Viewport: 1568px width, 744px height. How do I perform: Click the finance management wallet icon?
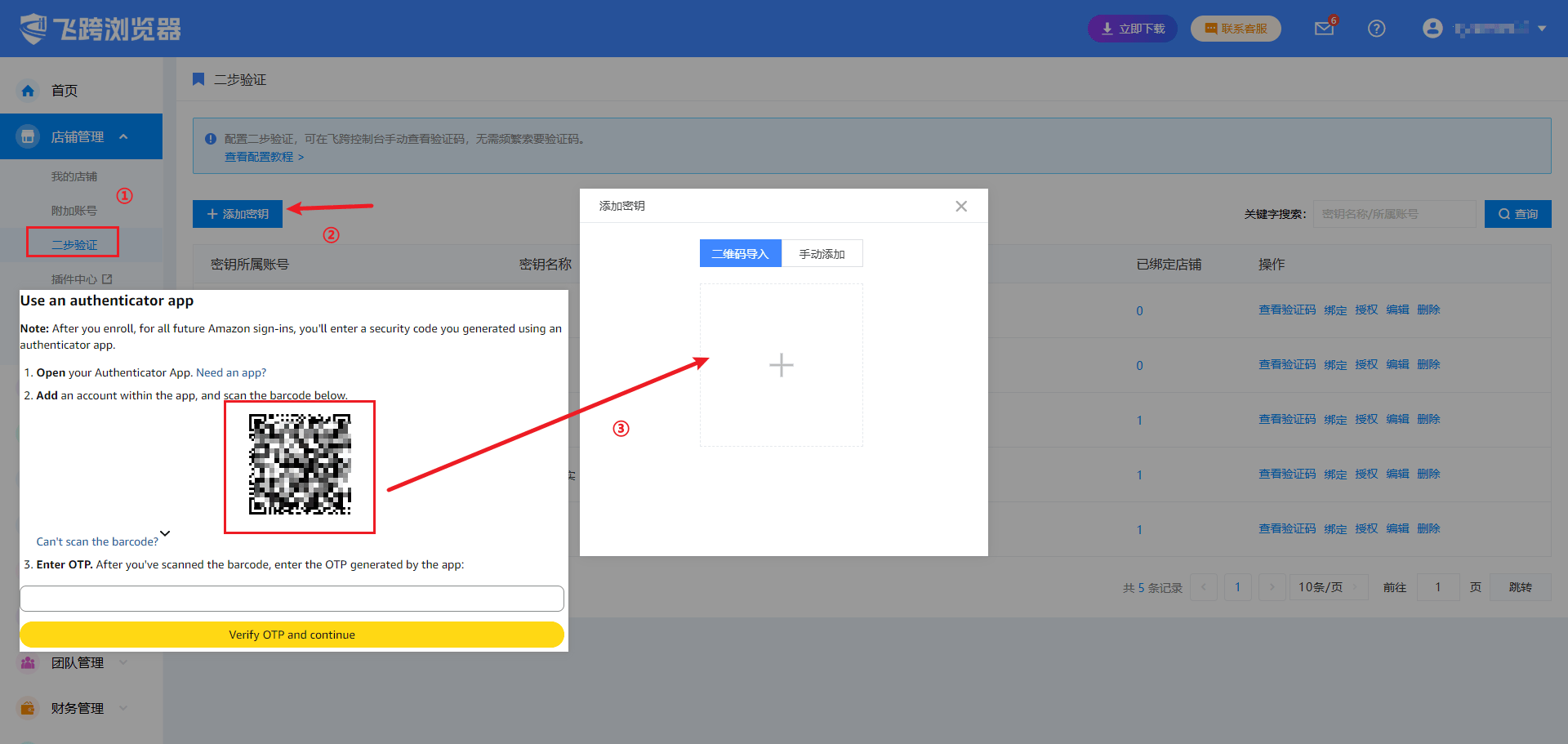(28, 708)
